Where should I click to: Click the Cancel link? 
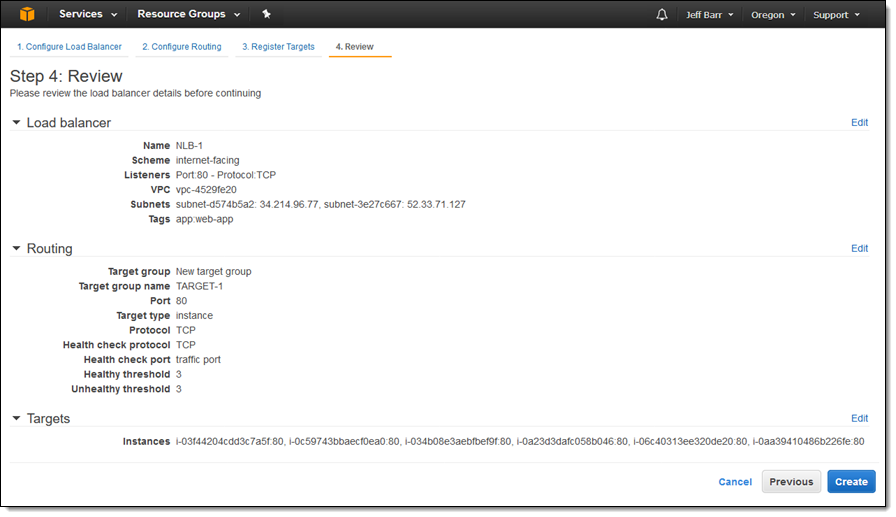point(735,482)
